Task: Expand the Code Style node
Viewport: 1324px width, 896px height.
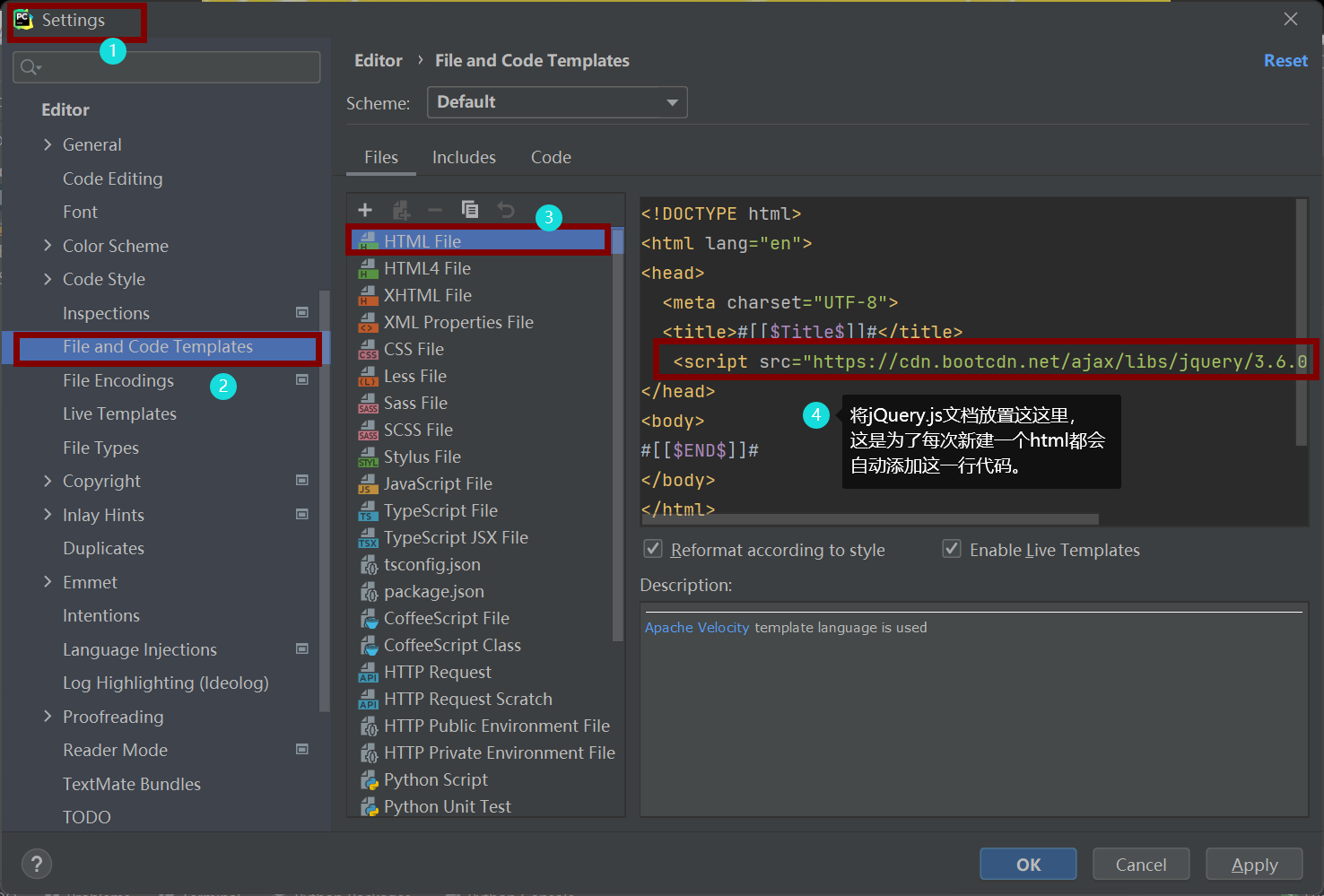Action: [x=48, y=279]
